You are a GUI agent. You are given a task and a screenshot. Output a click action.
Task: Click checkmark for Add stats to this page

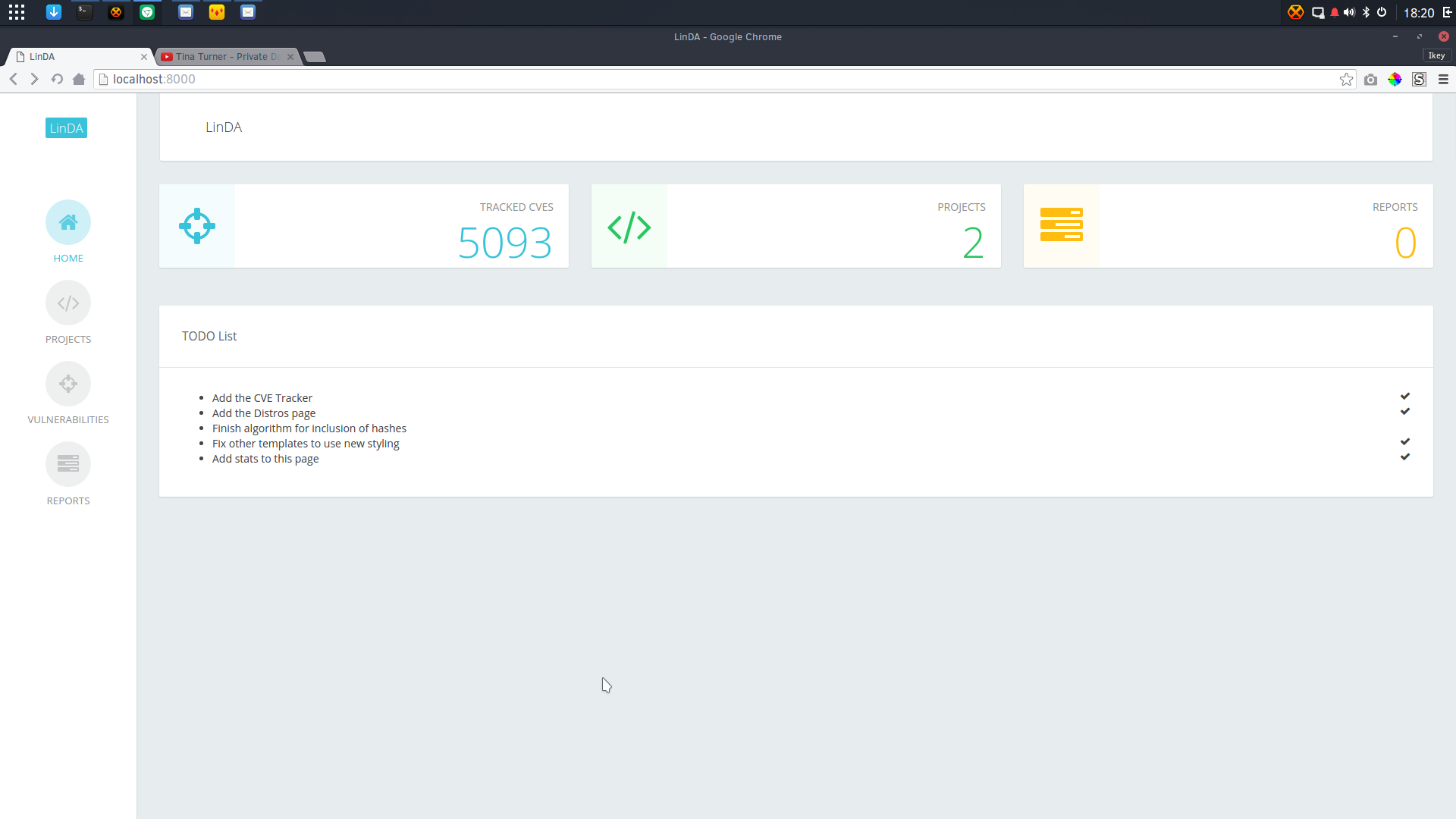coord(1405,457)
